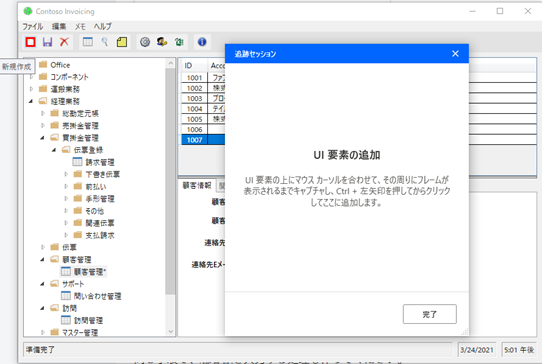Open the 訪問管理 tree item
Screen dimensions: 542x364
click(x=88, y=320)
